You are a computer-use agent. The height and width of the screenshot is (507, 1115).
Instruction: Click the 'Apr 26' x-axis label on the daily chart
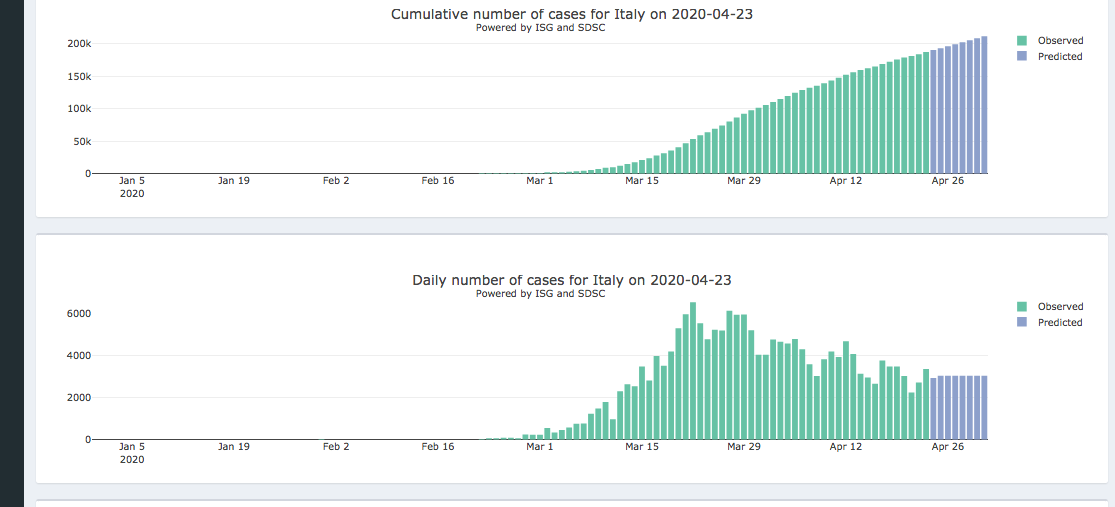pyautogui.click(x=947, y=447)
